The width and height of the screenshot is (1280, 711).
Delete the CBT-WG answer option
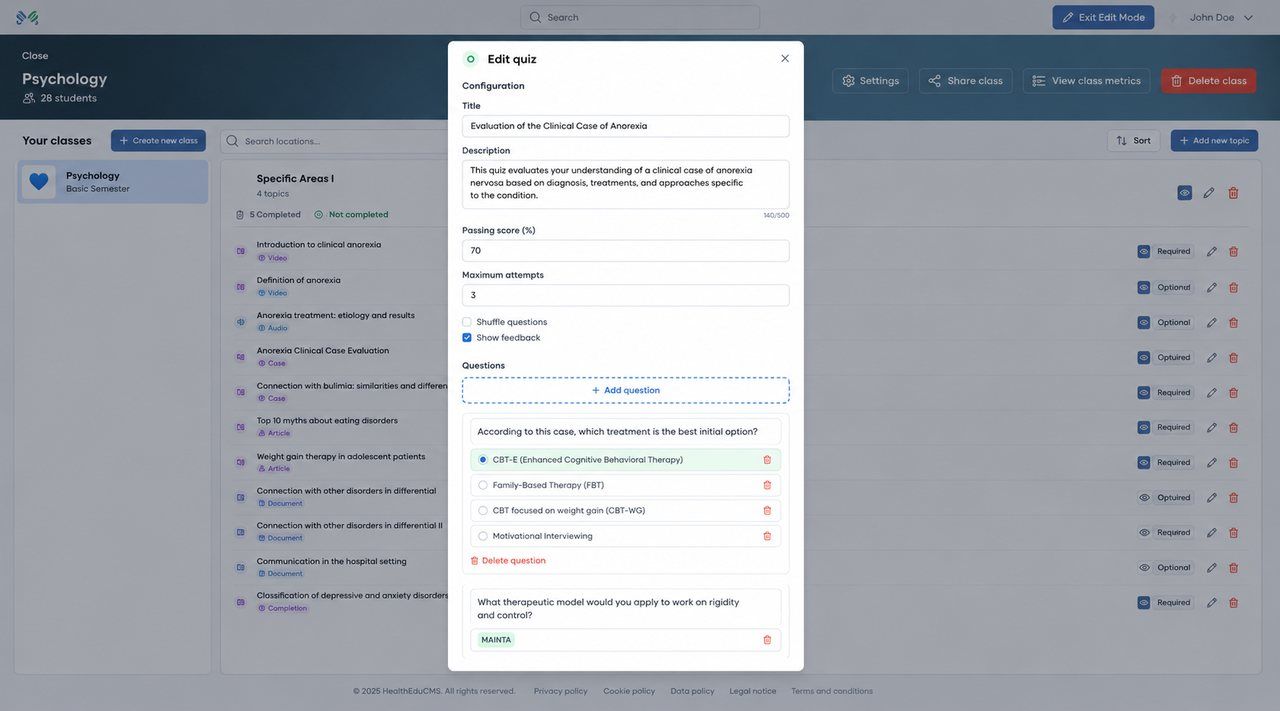click(x=767, y=511)
